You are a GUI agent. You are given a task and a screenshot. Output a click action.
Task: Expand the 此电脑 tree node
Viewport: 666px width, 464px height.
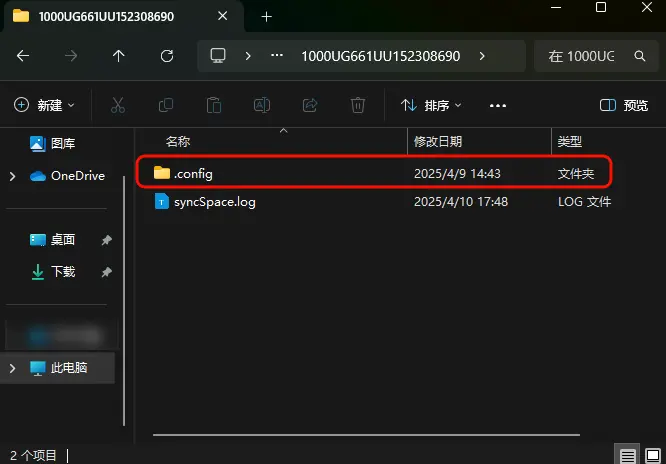coord(12,368)
